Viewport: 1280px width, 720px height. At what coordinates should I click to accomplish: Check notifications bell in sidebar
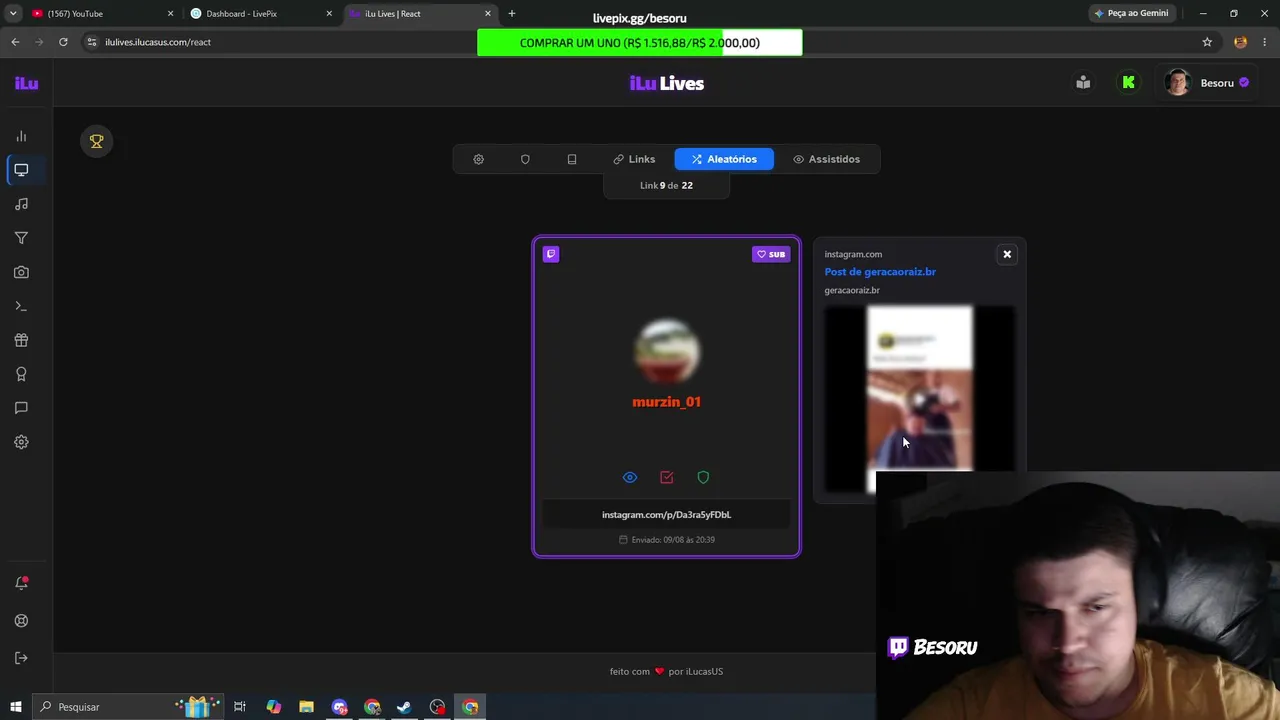(x=21, y=583)
